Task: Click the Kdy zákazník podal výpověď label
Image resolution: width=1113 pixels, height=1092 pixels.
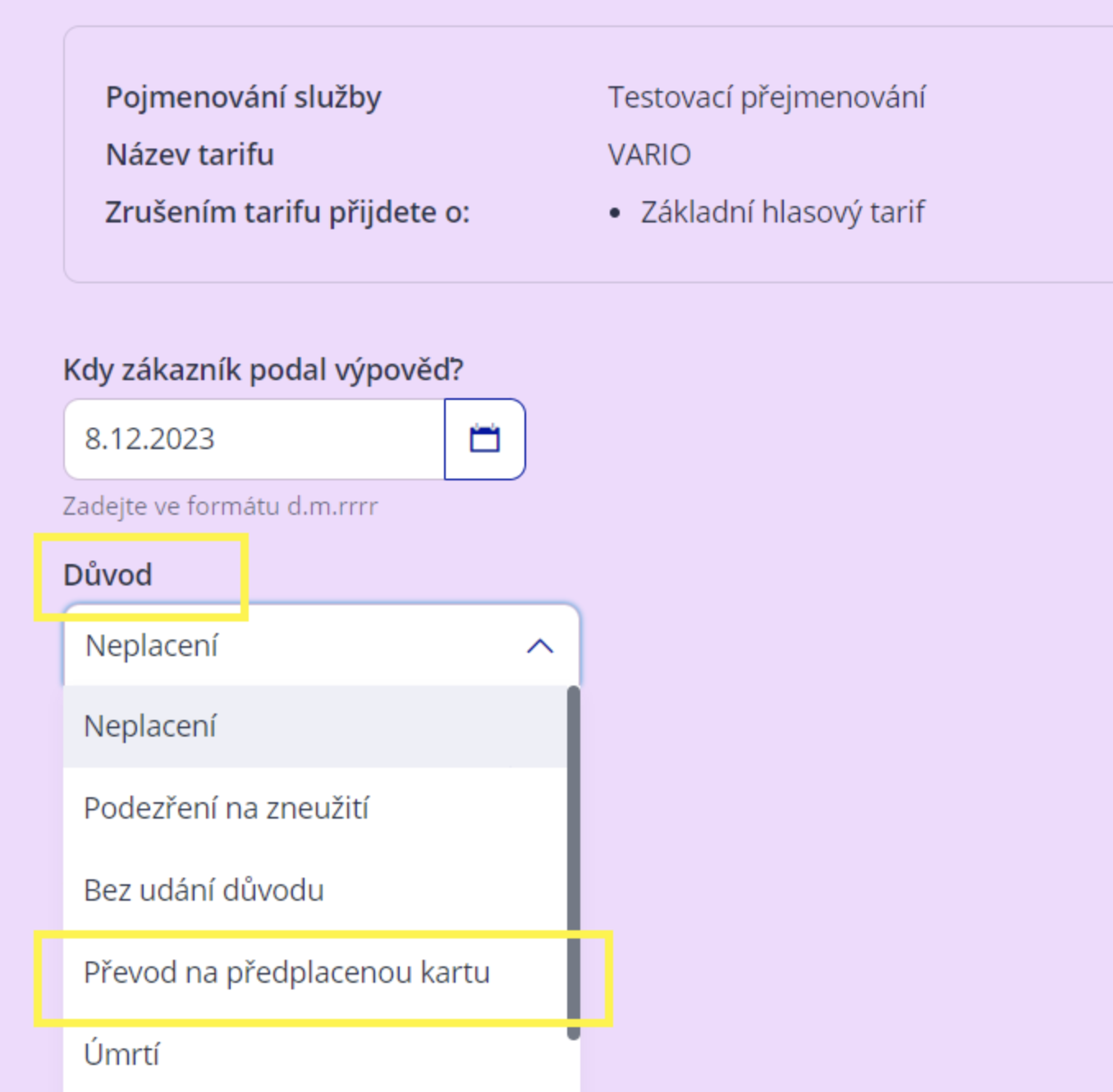Action: [x=263, y=370]
